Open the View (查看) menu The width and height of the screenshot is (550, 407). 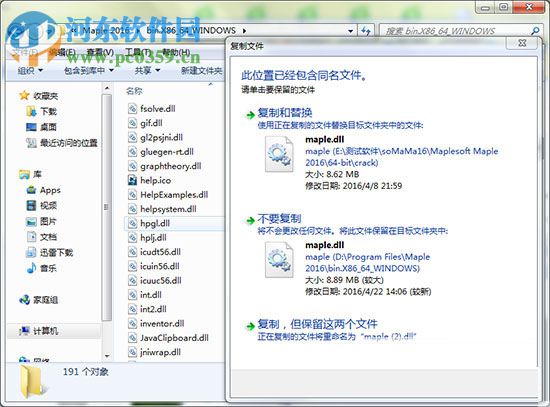101,53
